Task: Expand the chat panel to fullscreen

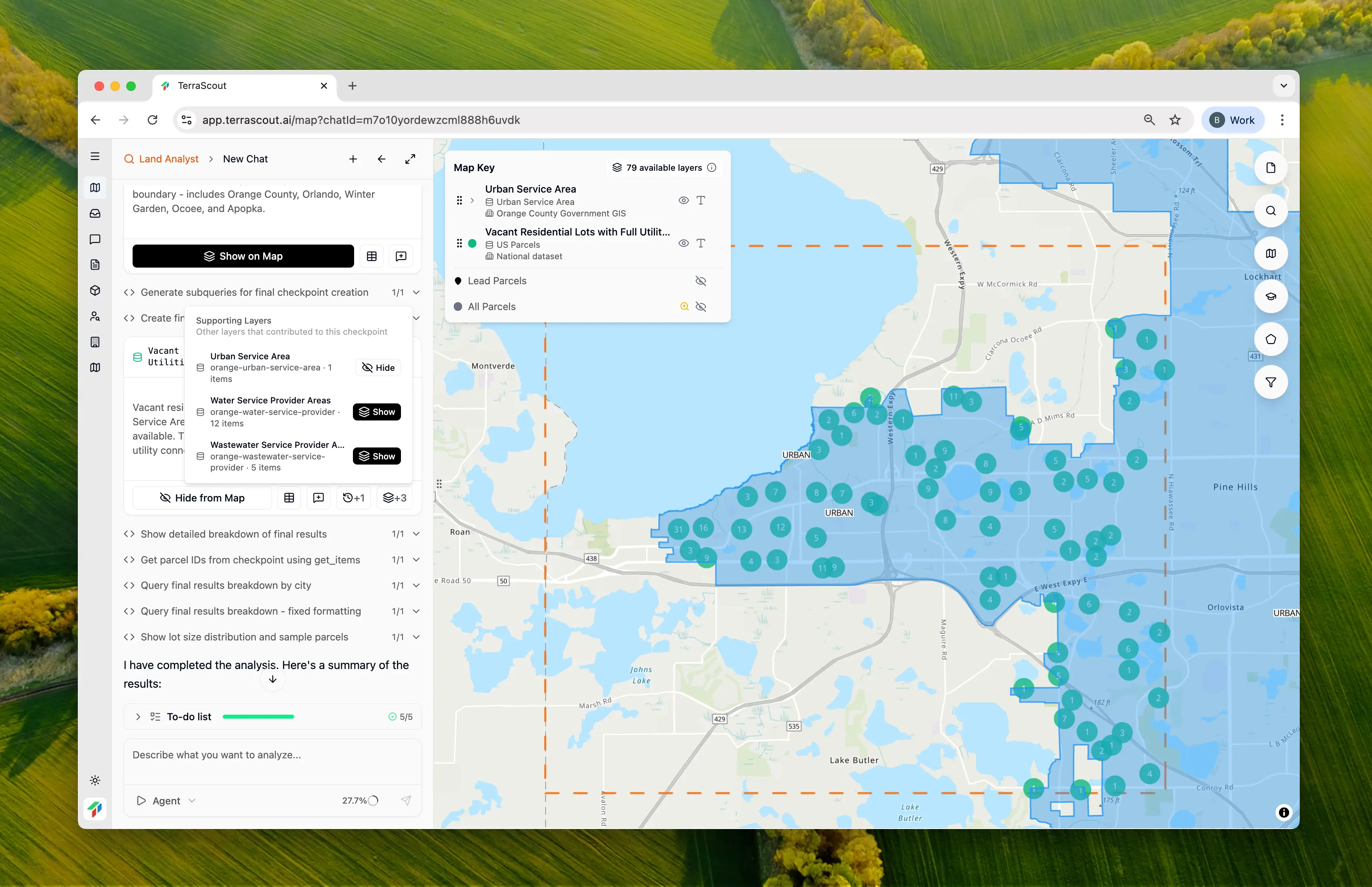Action: coord(410,159)
